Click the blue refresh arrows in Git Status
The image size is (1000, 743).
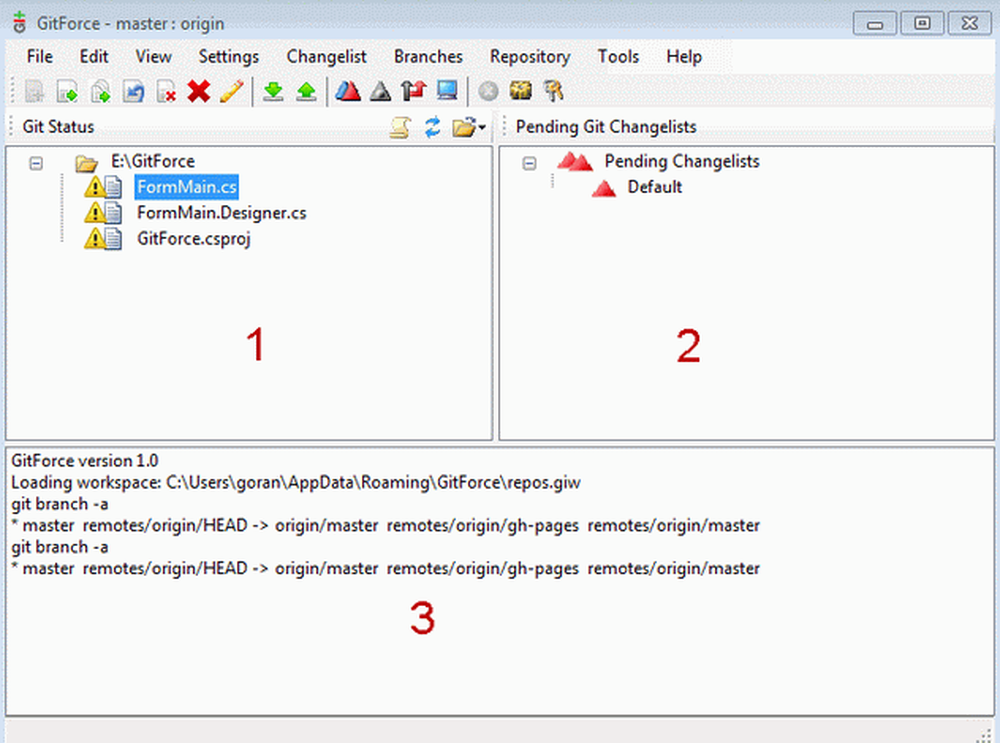pos(432,127)
